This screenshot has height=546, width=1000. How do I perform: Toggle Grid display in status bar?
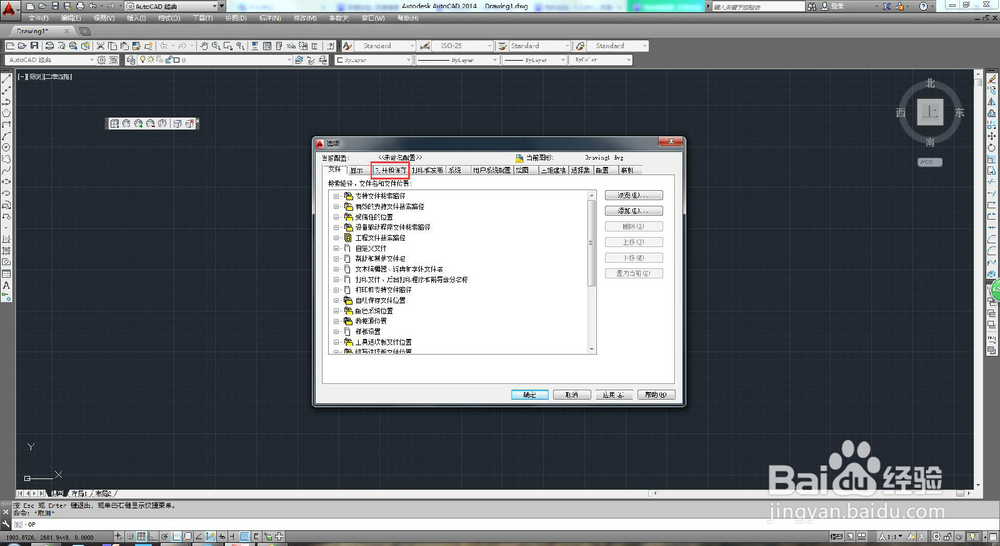141,536
